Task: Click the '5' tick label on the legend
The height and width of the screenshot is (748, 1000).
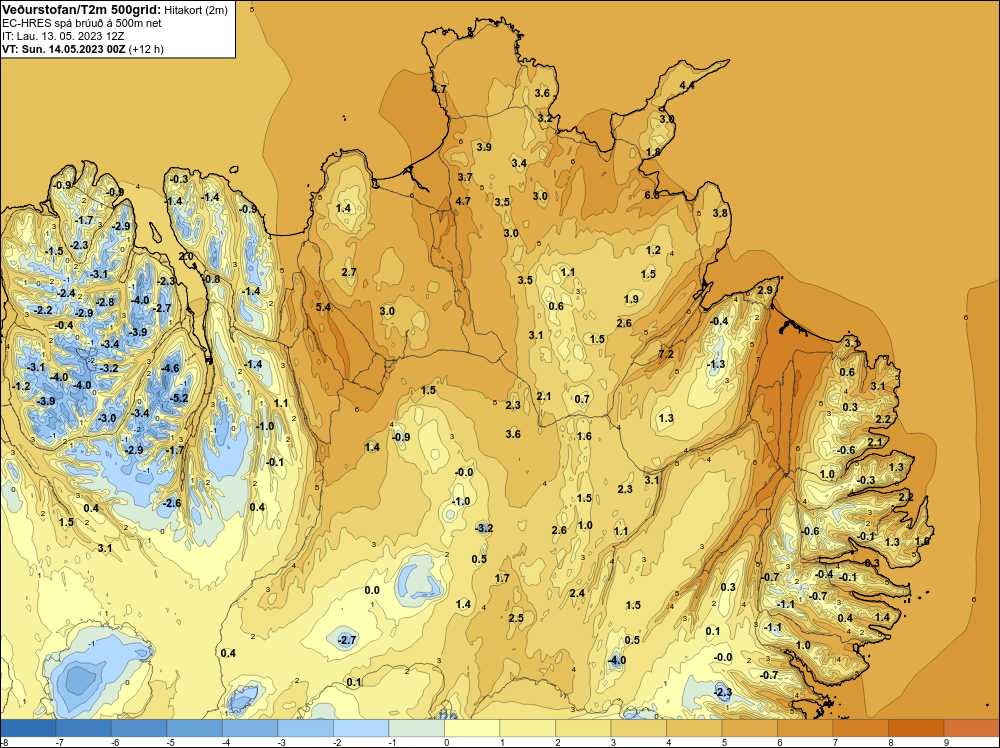Action: coord(724,742)
